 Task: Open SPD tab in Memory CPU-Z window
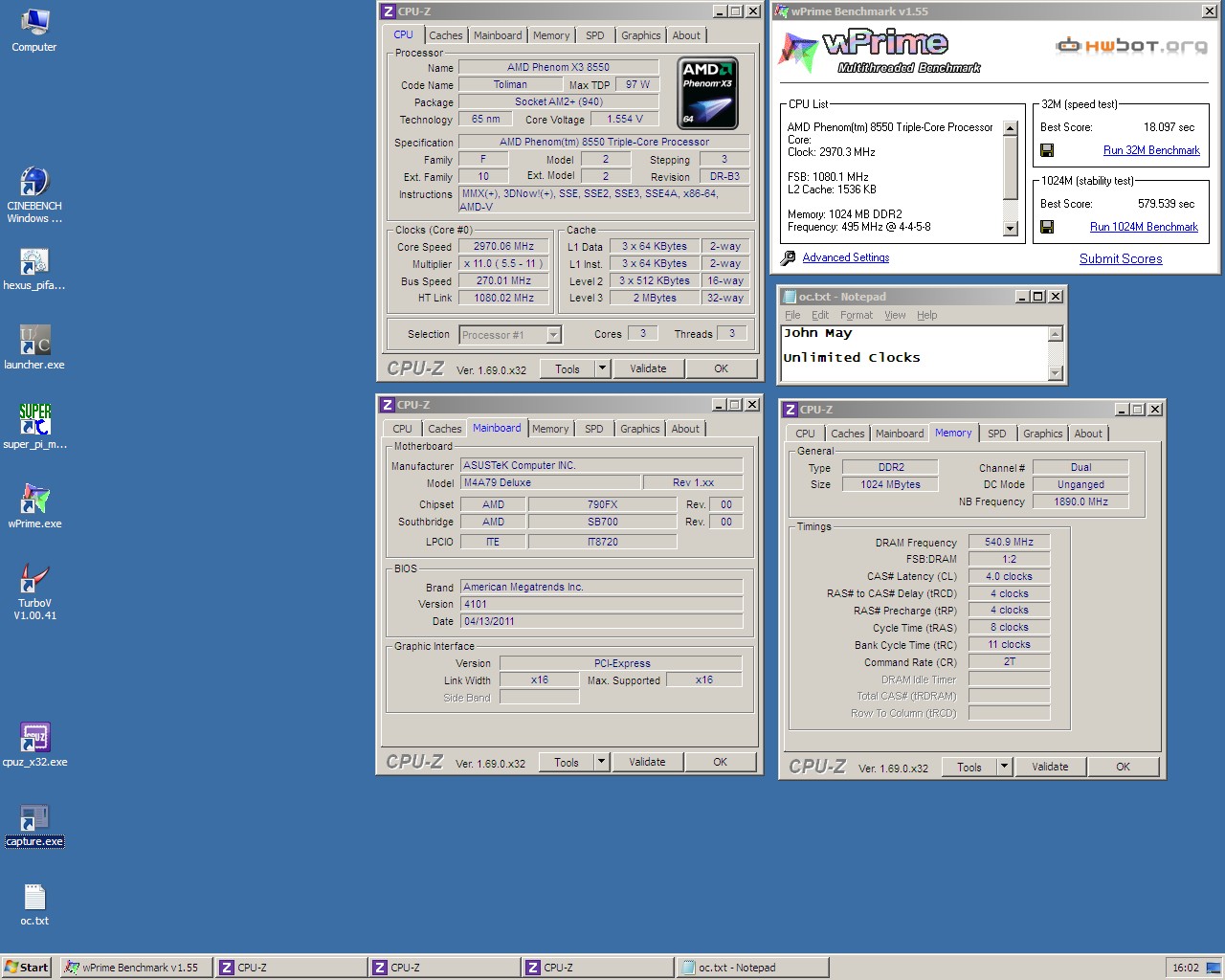point(997,434)
